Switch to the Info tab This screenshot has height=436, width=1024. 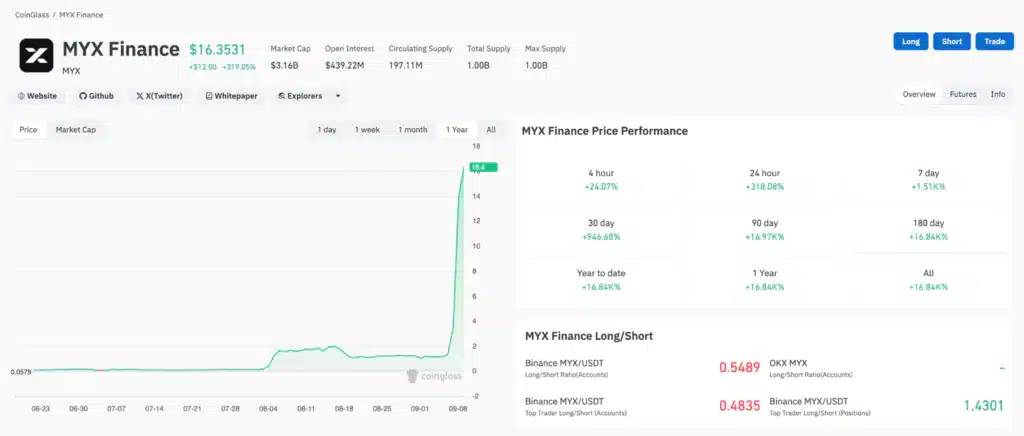[x=998, y=95]
